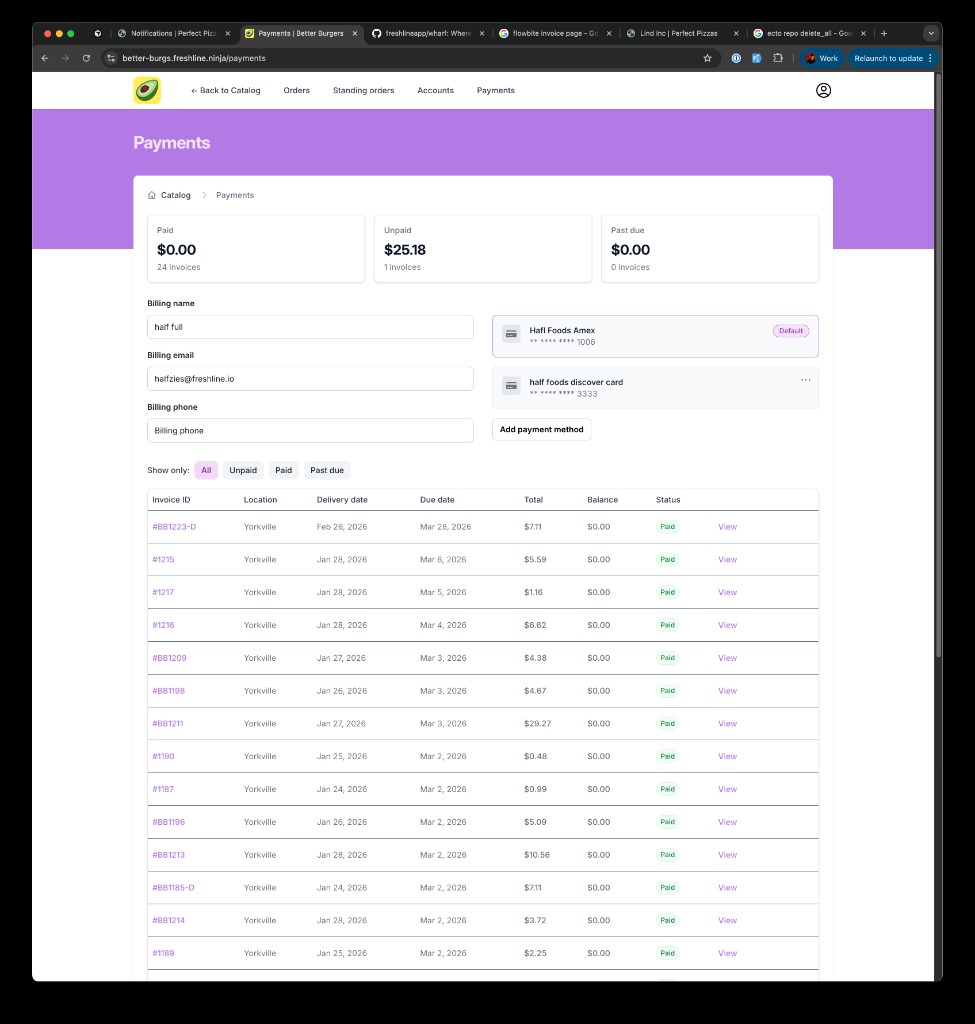View invoice #BB1223-D
Viewport: 975px width, 1024px height.
[727, 526]
